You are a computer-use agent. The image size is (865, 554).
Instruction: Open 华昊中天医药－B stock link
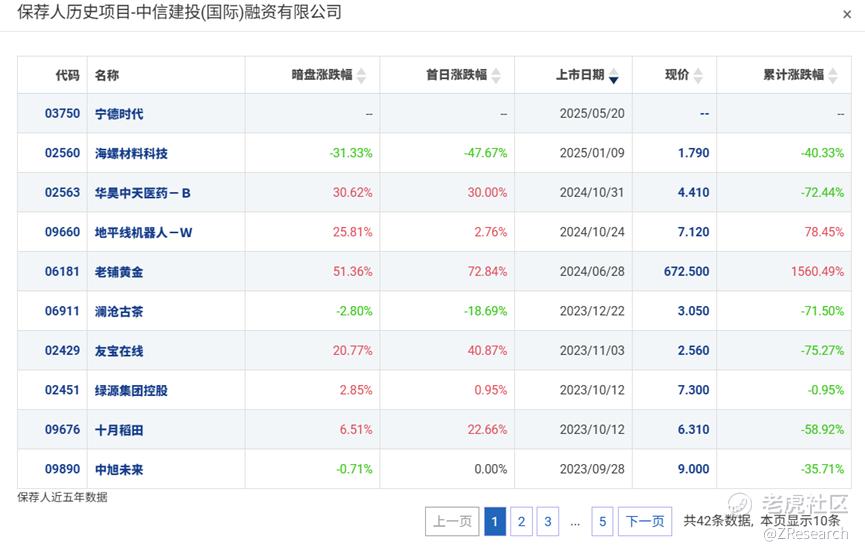click(x=143, y=193)
